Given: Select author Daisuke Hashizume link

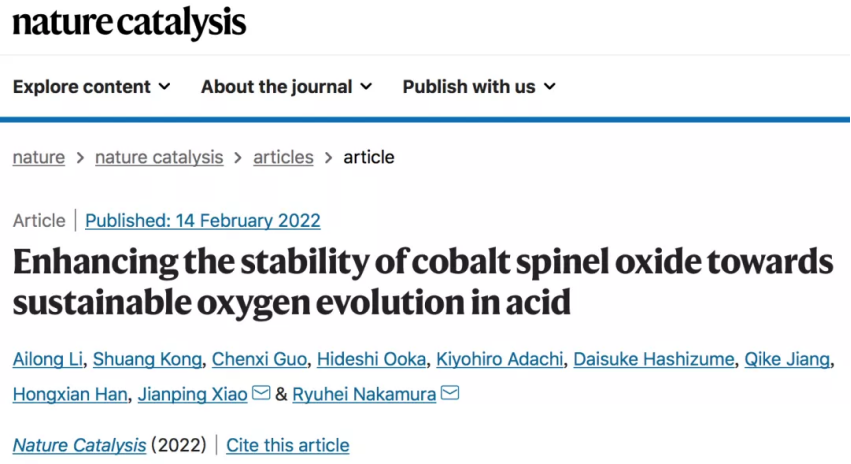Looking at the screenshot, I should point(653,359).
